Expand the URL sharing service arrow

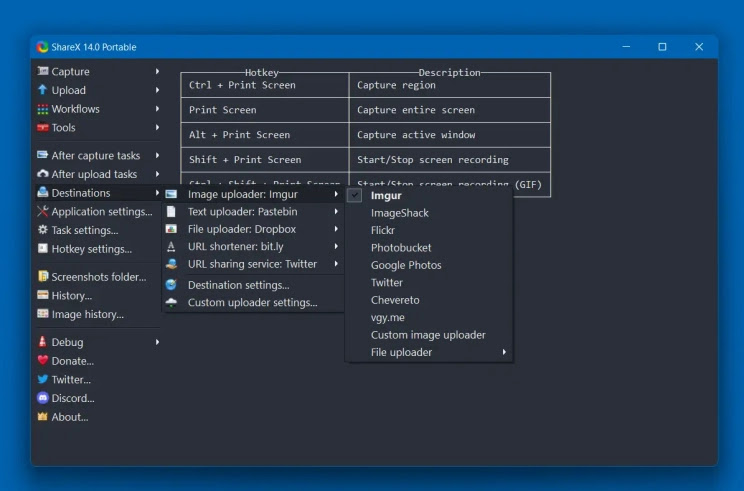click(x=336, y=264)
